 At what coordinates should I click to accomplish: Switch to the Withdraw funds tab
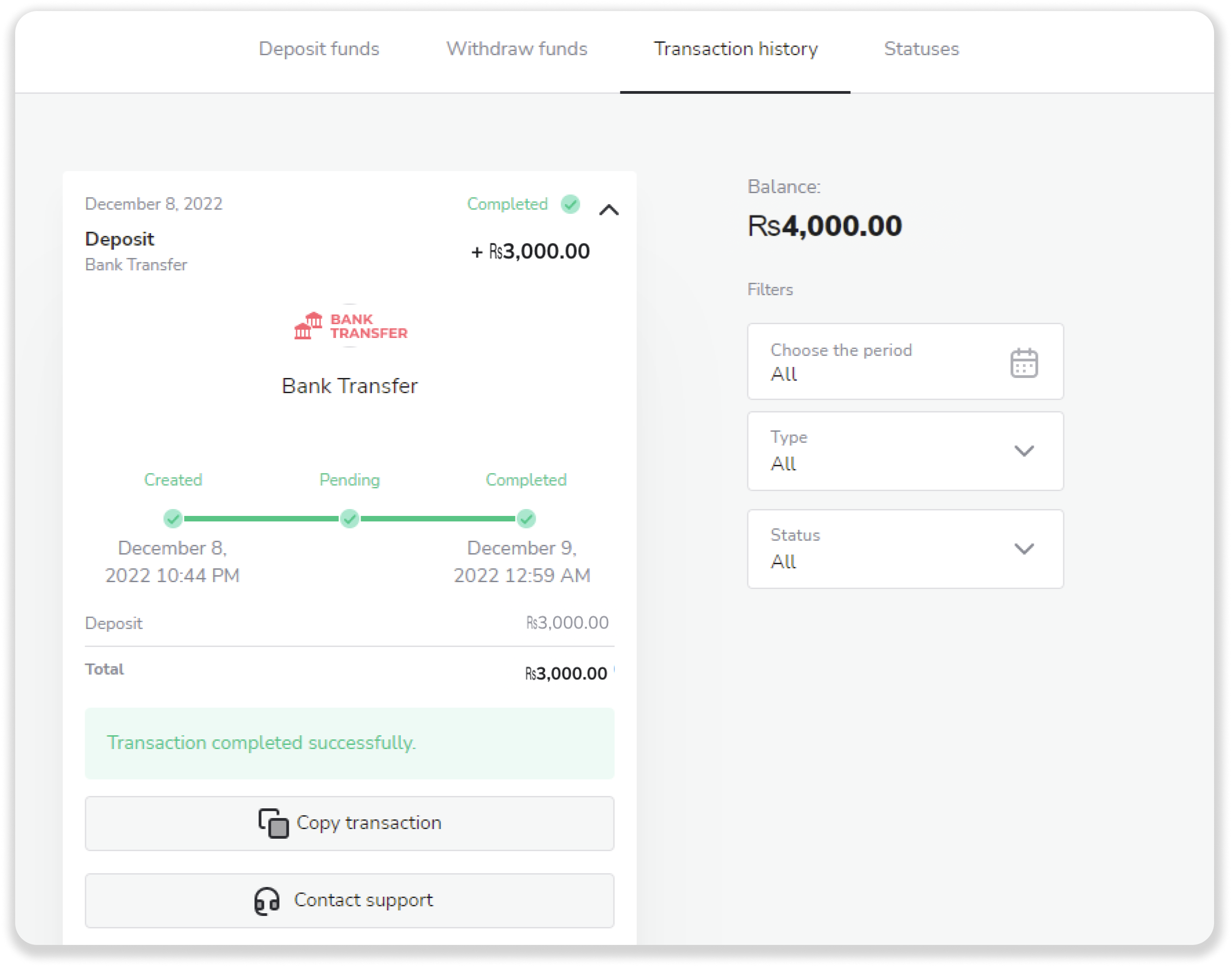click(x=516, y=49)
